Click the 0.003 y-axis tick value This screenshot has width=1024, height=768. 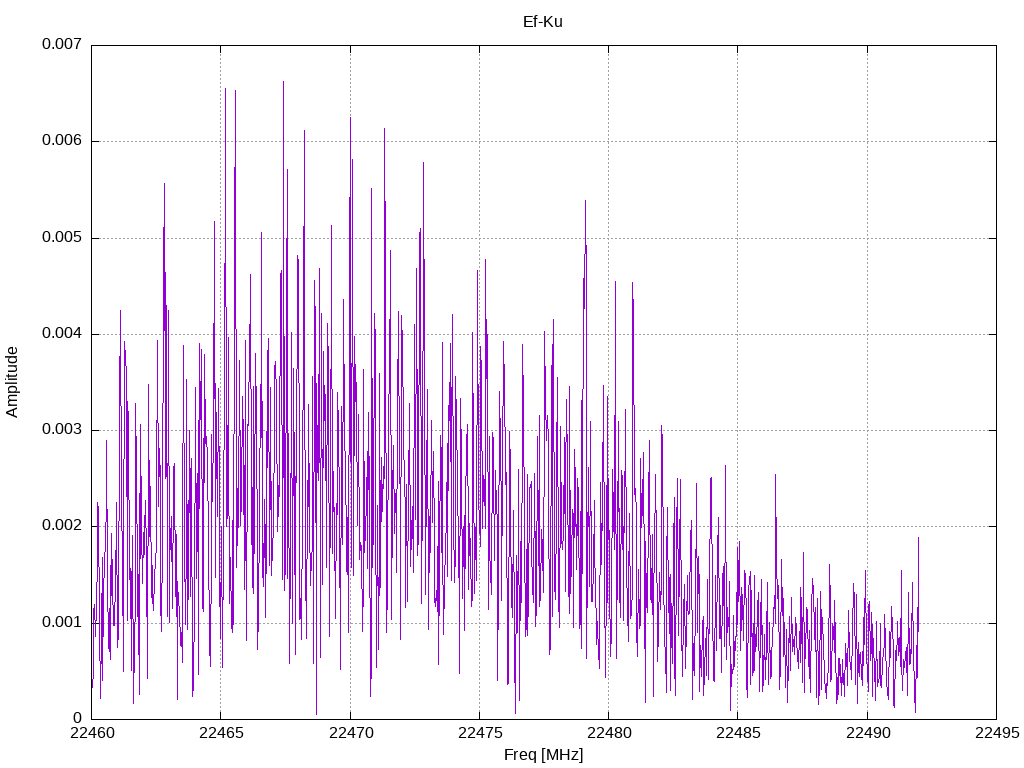pos(62,430)
